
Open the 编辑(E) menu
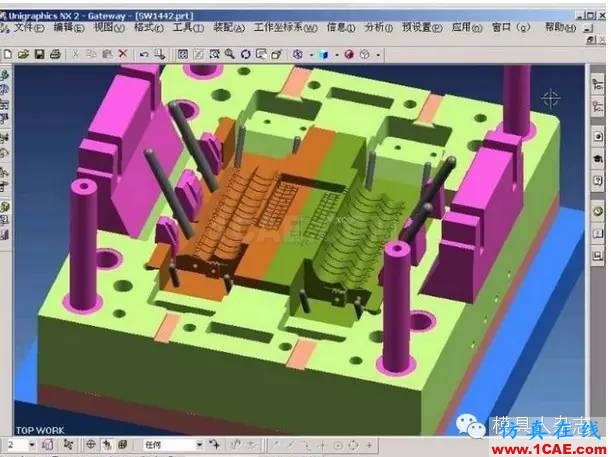click(x=69, y=28)
